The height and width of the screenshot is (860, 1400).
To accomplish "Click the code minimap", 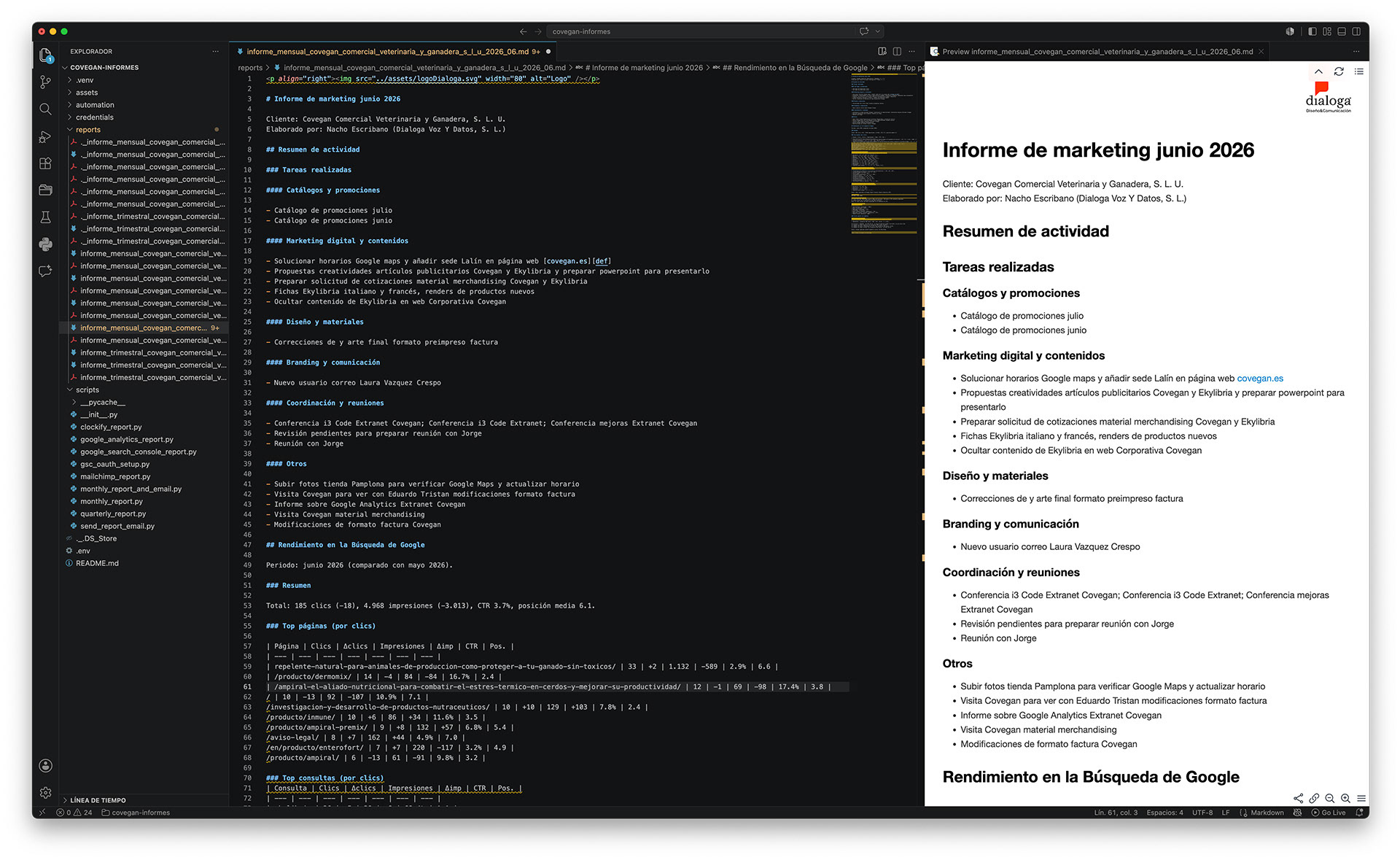I will (x=884, y=153).
